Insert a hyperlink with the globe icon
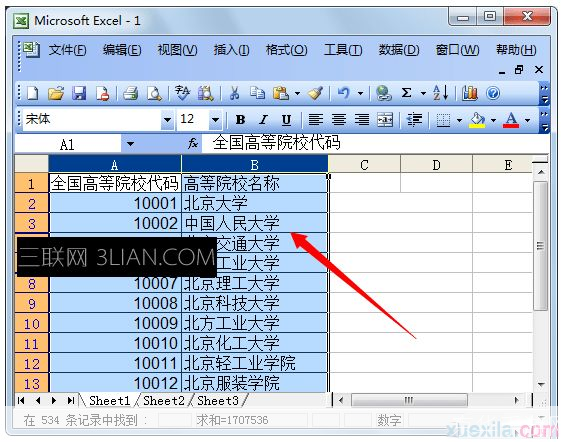Screen dimensions: 567x442 point(383,93)
